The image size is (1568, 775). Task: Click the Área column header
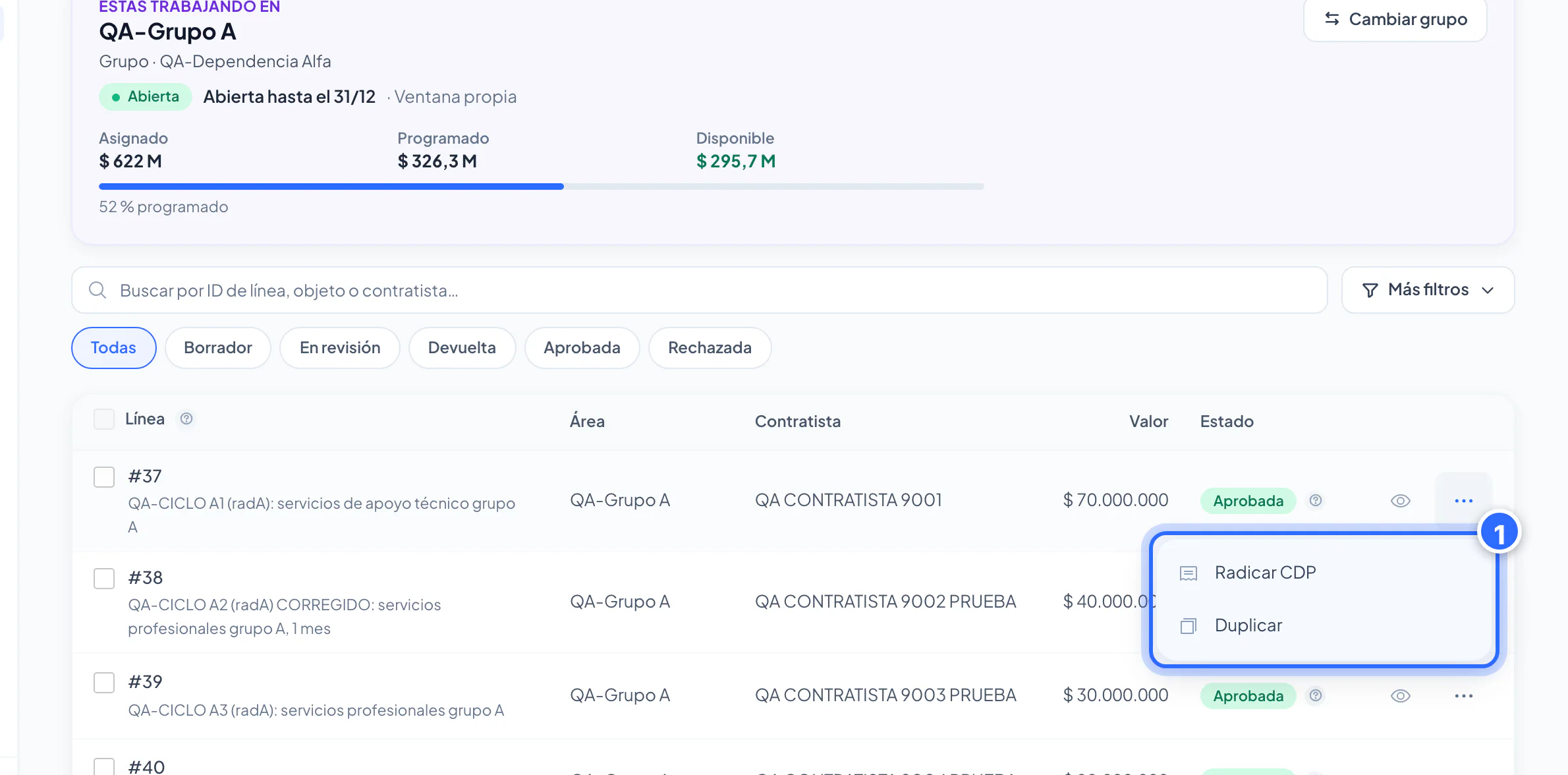point(587,421)
